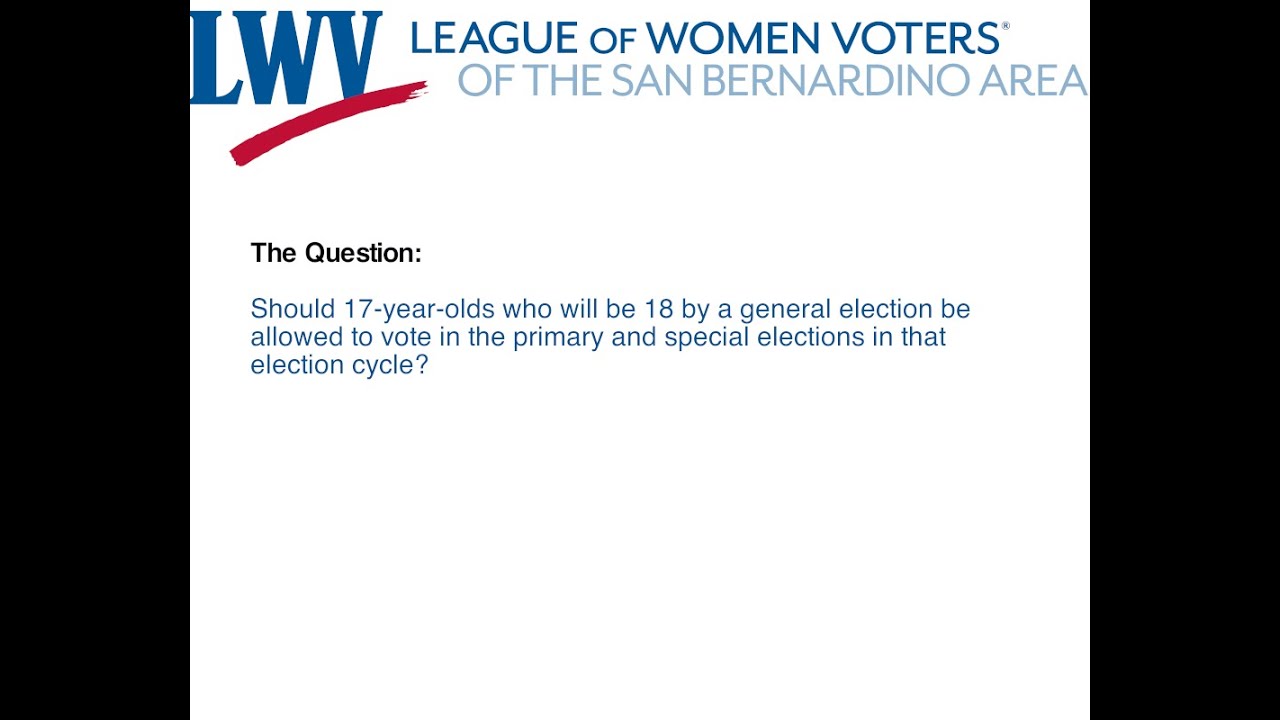Click the word "primary" in the question
Image resolution: width=1280 pixels, height=720 pixels.
pos(558,337)
